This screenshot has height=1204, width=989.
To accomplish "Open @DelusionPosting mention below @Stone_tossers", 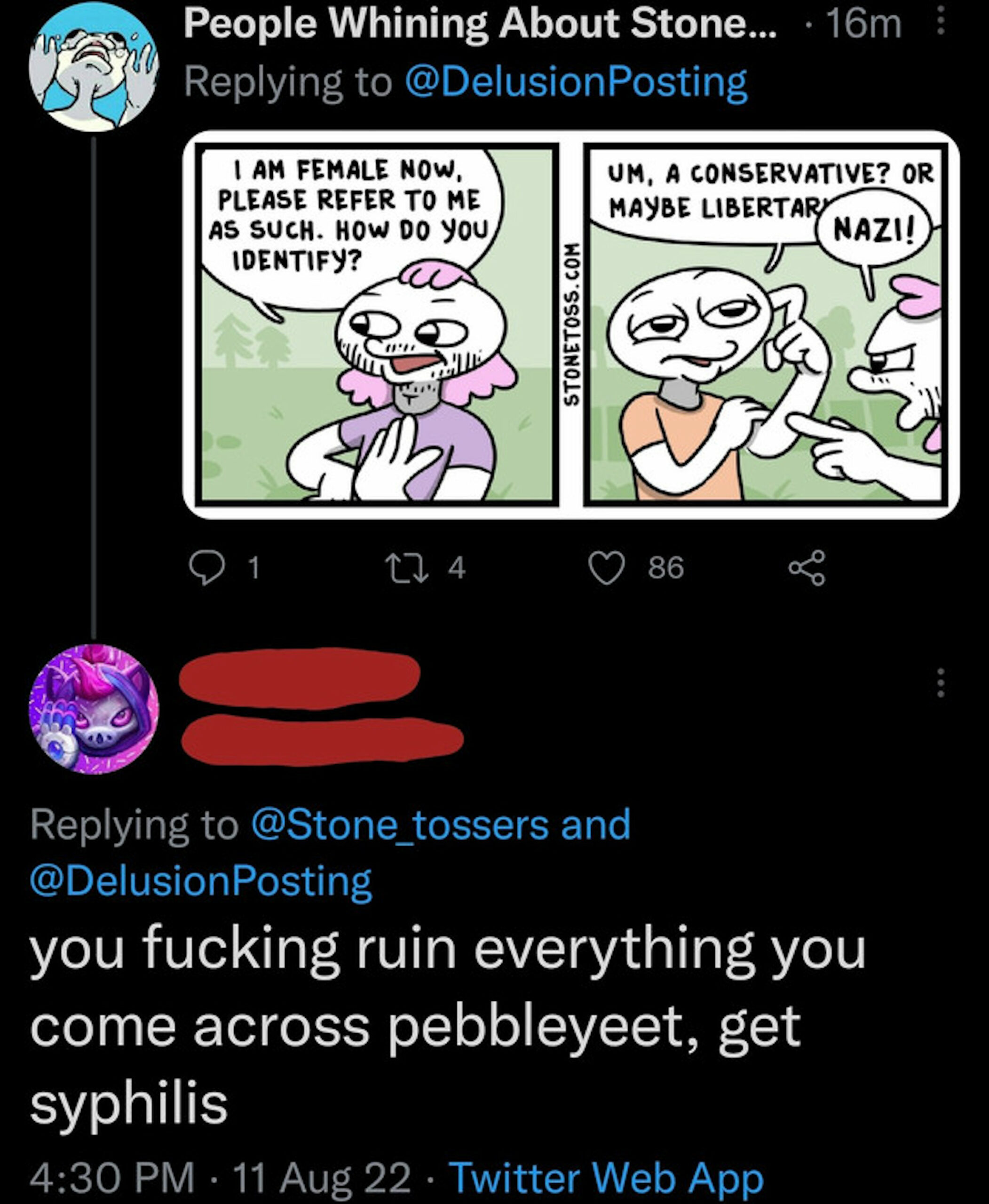I will pos(200,881).
